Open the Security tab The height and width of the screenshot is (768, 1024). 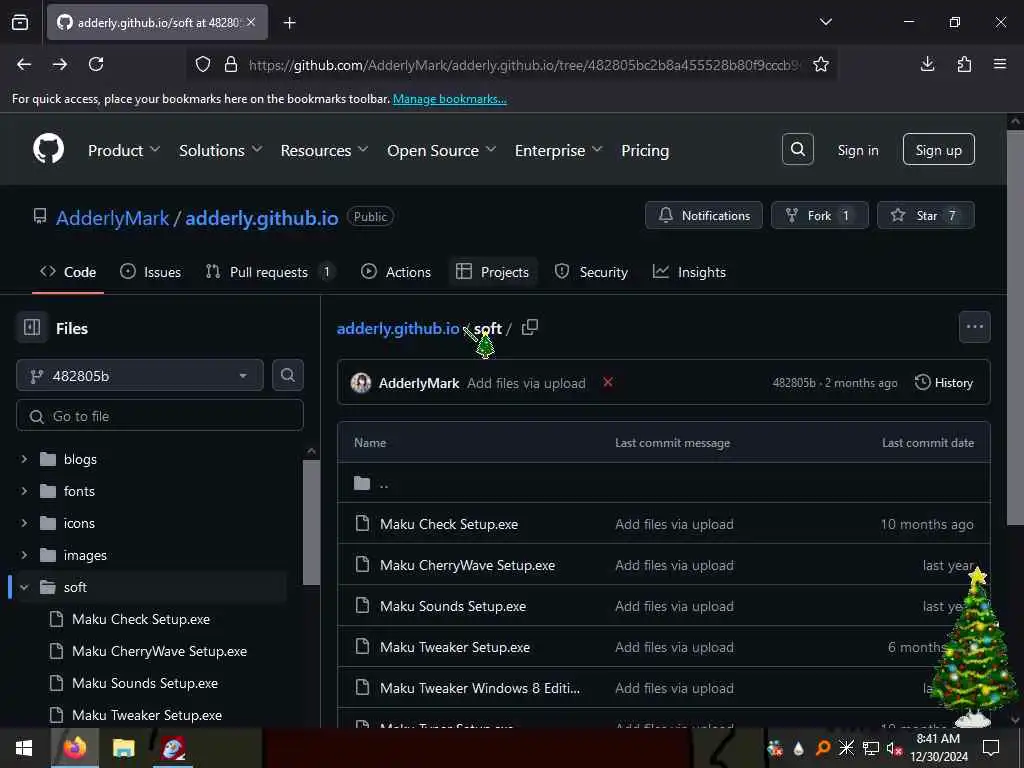click(x=591, y=272)
